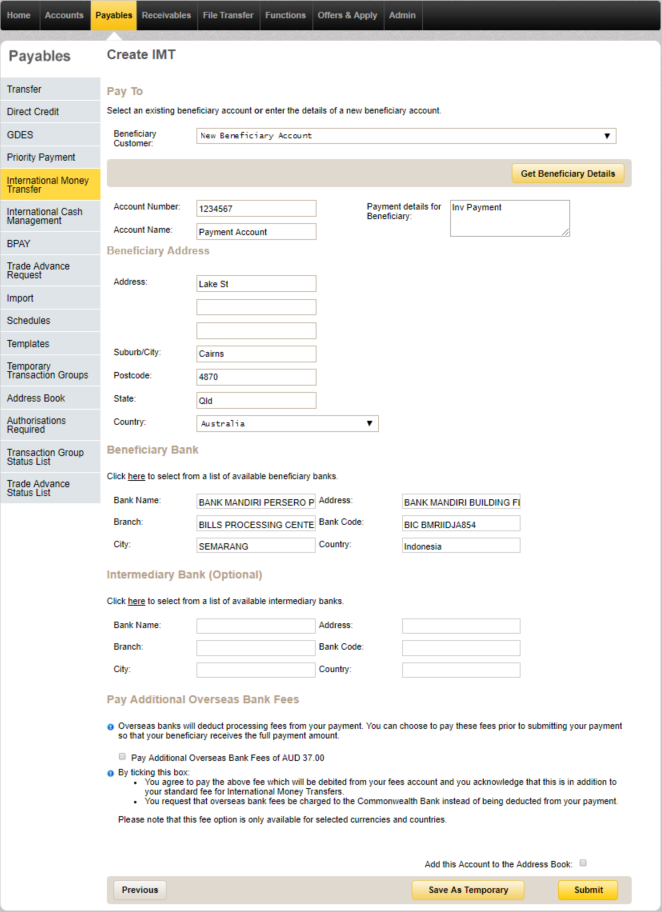This screenshot has width=662, height=912.
Task: Go back with the Previous button
Action: point(140,890)
